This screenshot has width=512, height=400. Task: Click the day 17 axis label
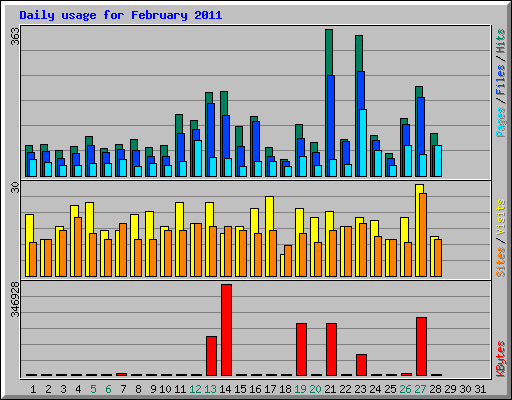[270, 389]
